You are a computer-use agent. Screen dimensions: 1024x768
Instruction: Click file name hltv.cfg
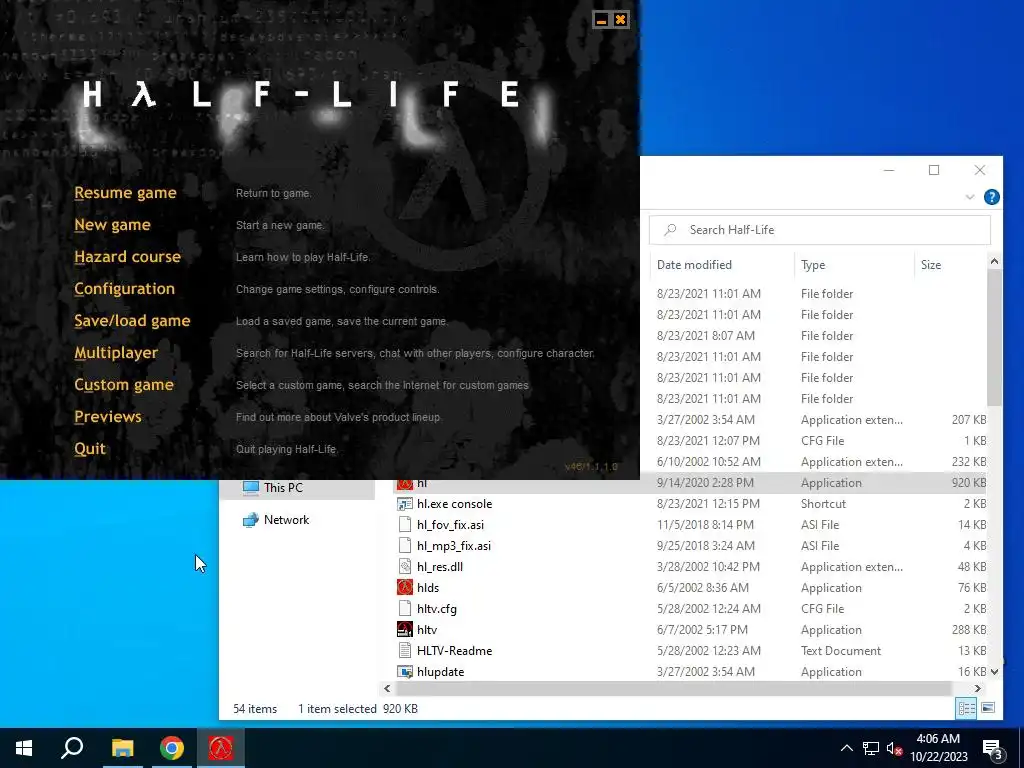click(437, 608)
